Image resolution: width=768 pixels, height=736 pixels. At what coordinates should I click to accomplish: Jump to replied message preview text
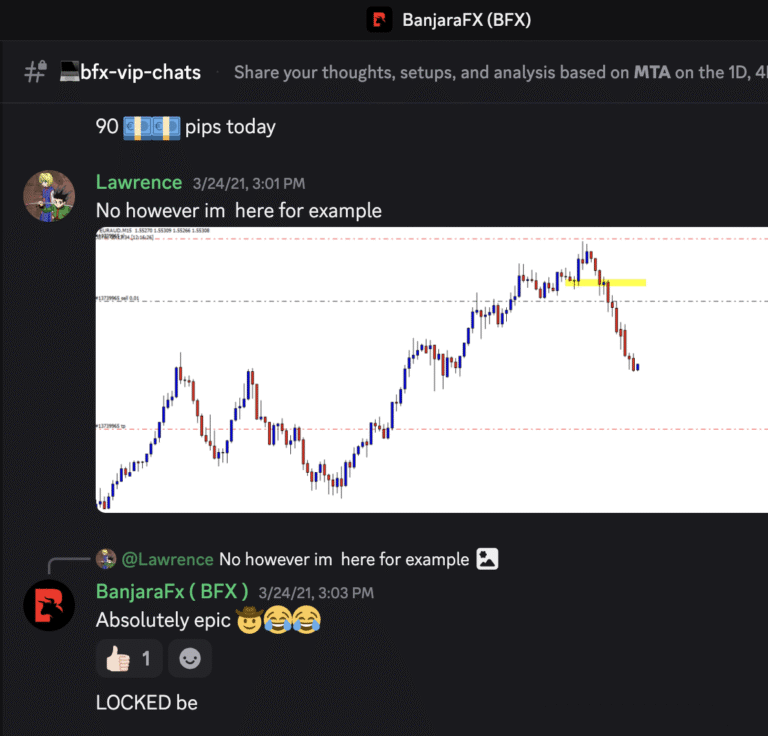click(344, 559)
